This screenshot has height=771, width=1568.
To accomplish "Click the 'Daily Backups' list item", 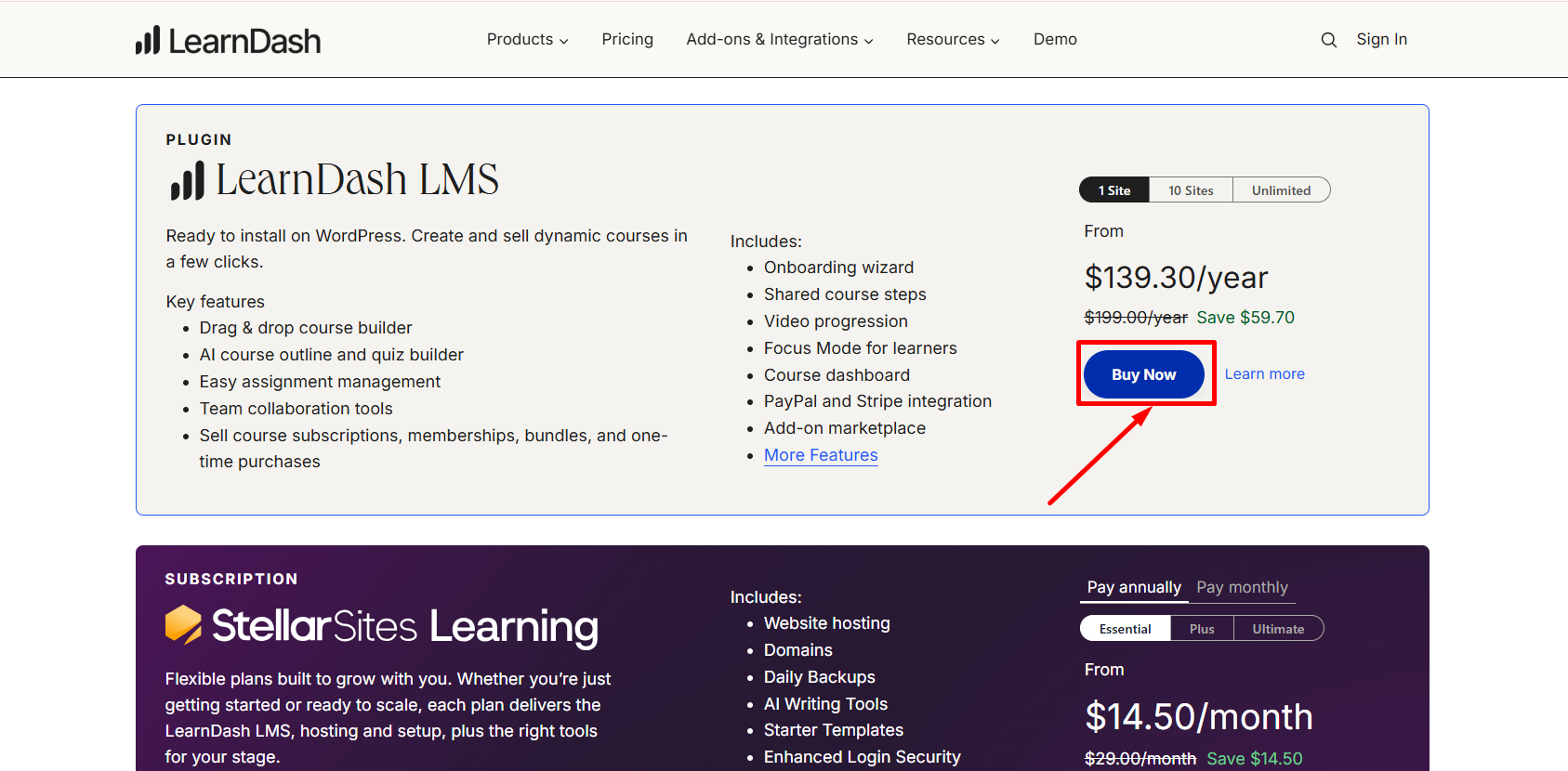I will click(x=819, y=677).
